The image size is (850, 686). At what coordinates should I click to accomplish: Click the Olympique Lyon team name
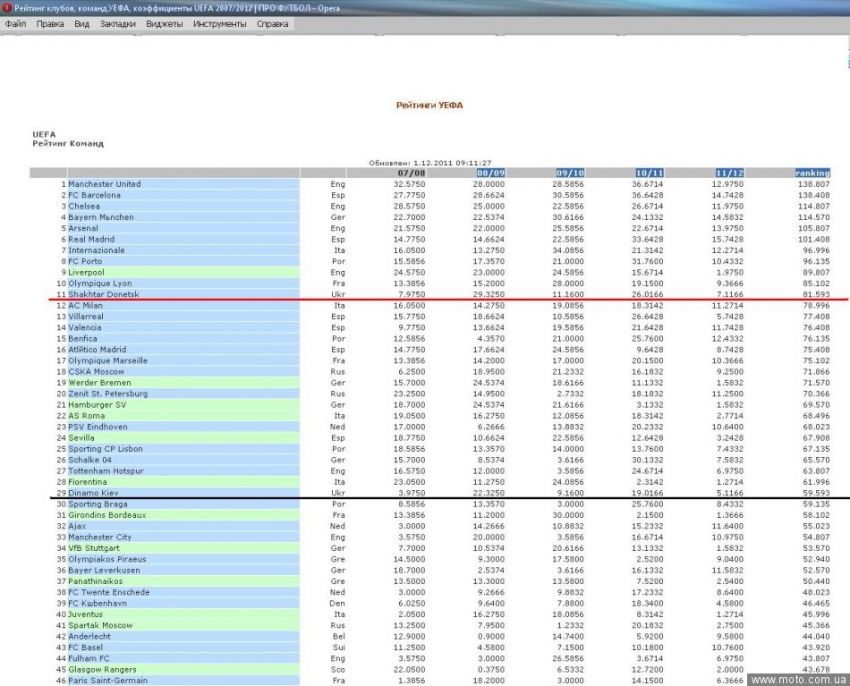point(100,284)
